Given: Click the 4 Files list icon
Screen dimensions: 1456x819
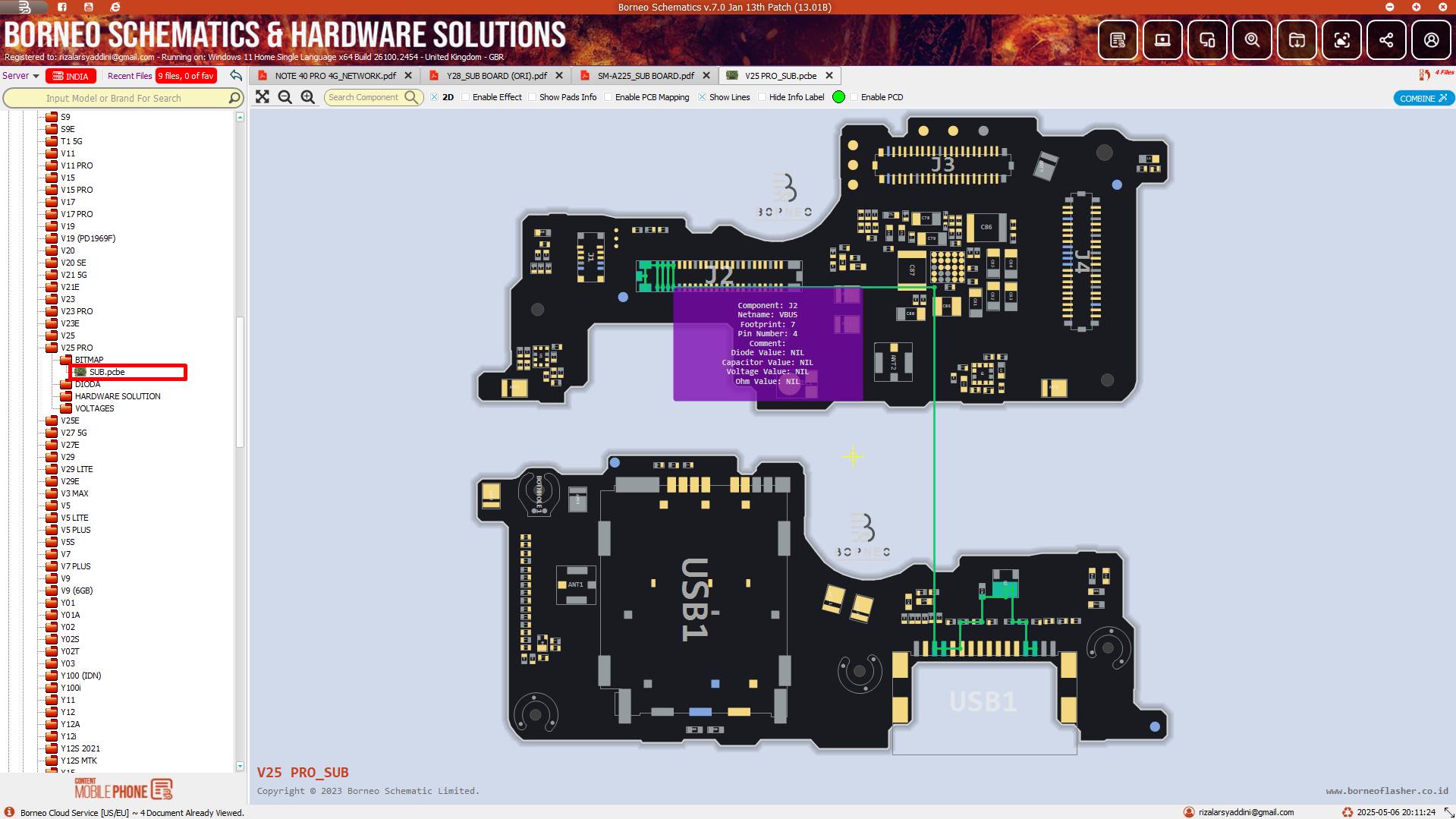Looking at the screenshot, I should pyautogui.click(x=1425, y=74).
